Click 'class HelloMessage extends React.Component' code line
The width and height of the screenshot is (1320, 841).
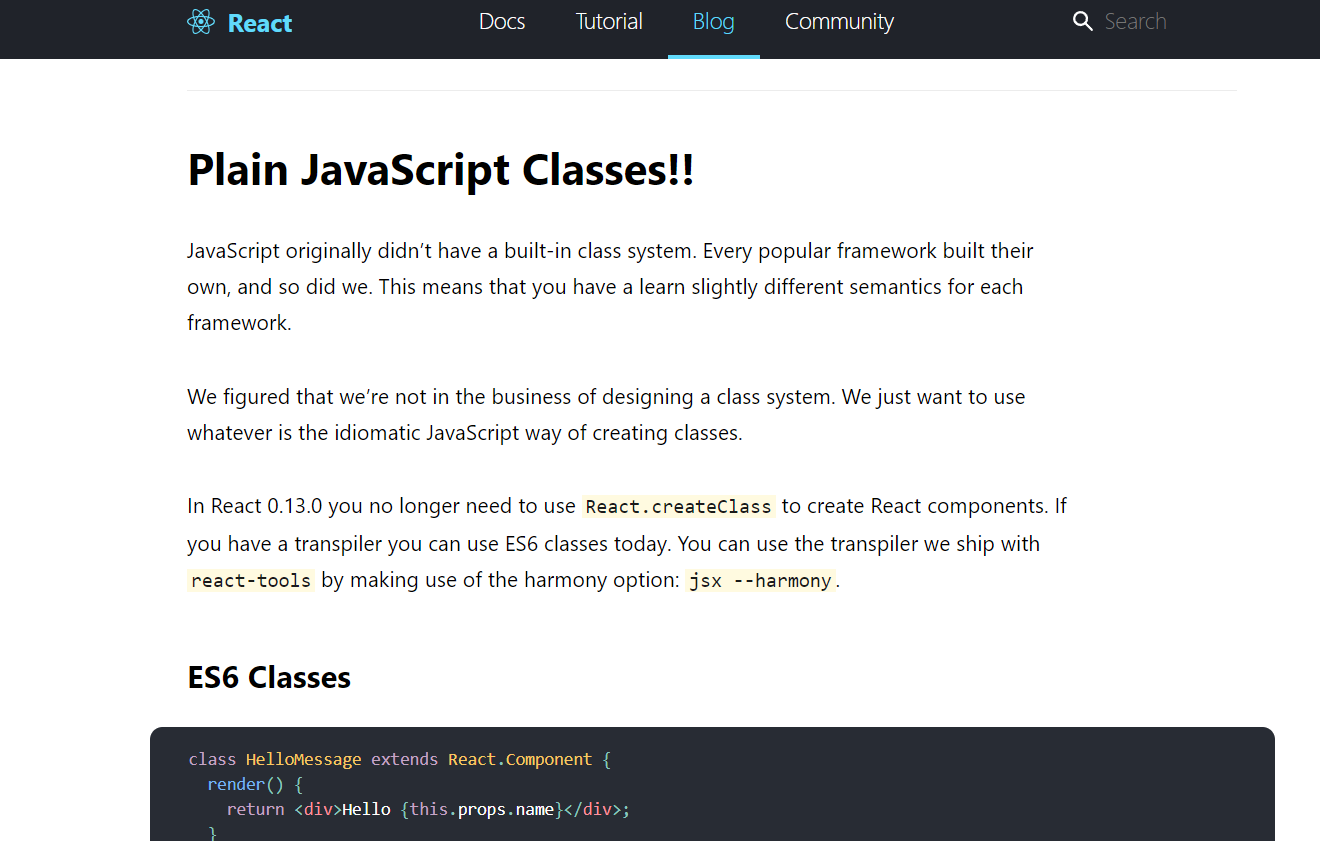click(x=399, y=759)
